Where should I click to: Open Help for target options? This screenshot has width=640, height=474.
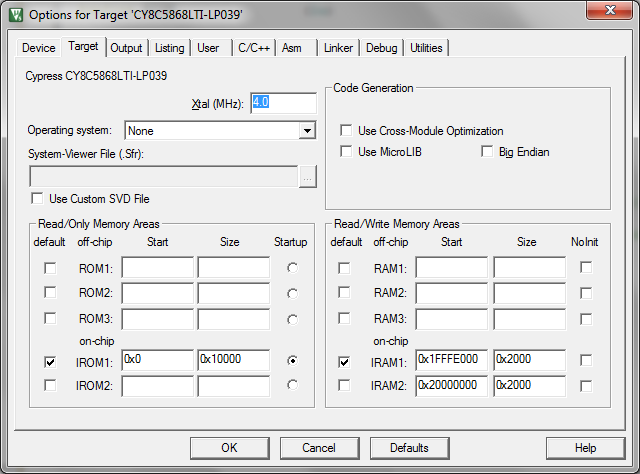pos(586,448)
